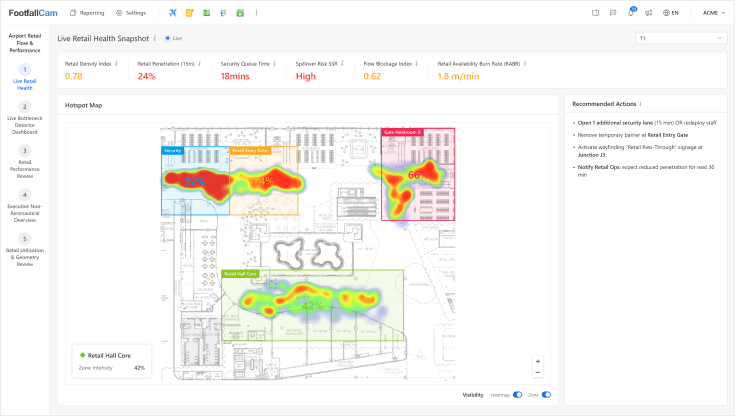Screen dimensions: 735x416
Task: Click the Zone Intensity 42% legend value
Action: click(139, 368)
